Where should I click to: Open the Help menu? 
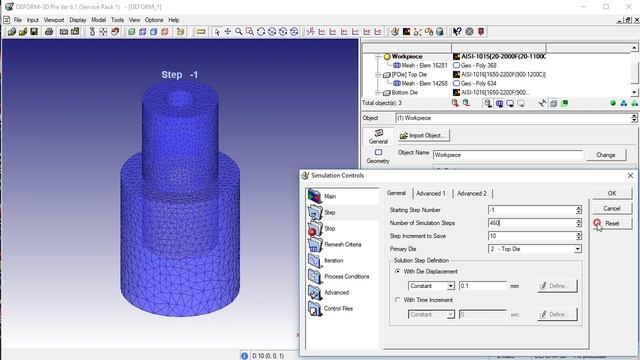point(174,20)
